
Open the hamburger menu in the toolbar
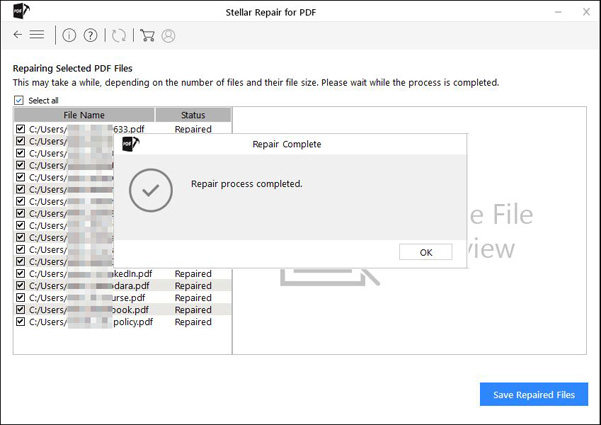coord(37,35)
